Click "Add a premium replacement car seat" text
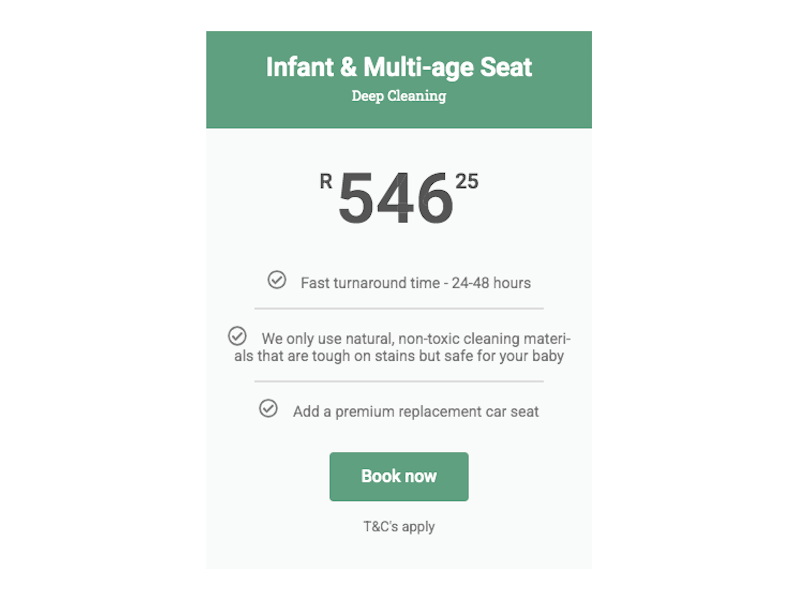The width and height of the screenshot is (800, 600). (x=416, y=411)
